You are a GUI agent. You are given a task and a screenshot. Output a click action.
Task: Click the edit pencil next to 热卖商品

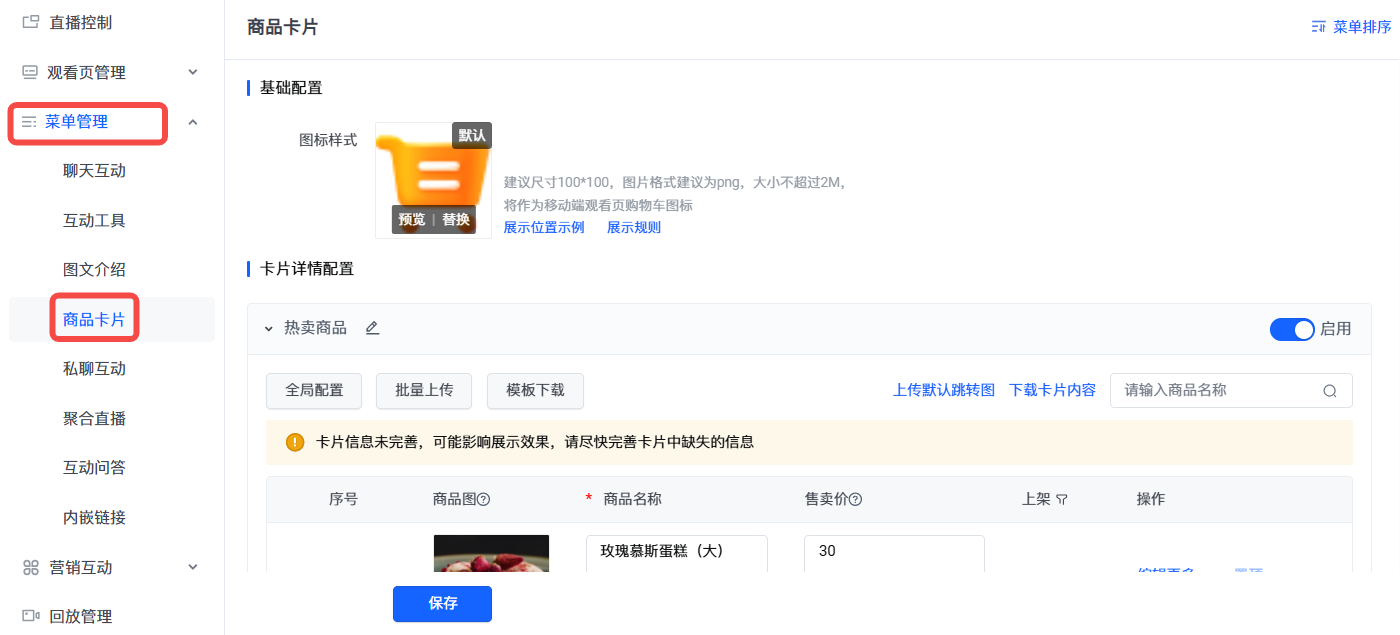[x=372, y=328]
